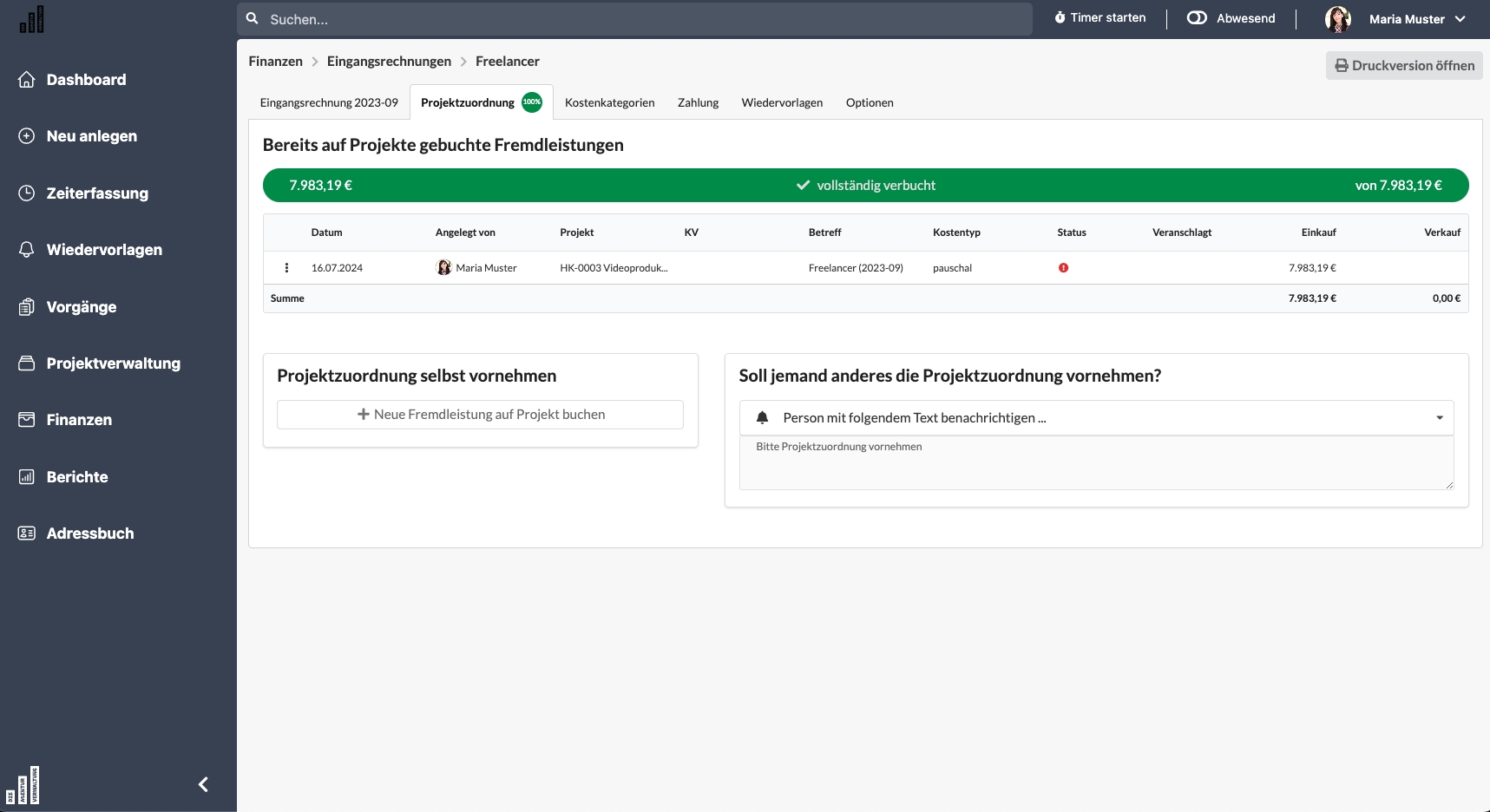1490x812 pixels.
Task: Click the Dashboard home icon
Action: click(x=27, y=80)
